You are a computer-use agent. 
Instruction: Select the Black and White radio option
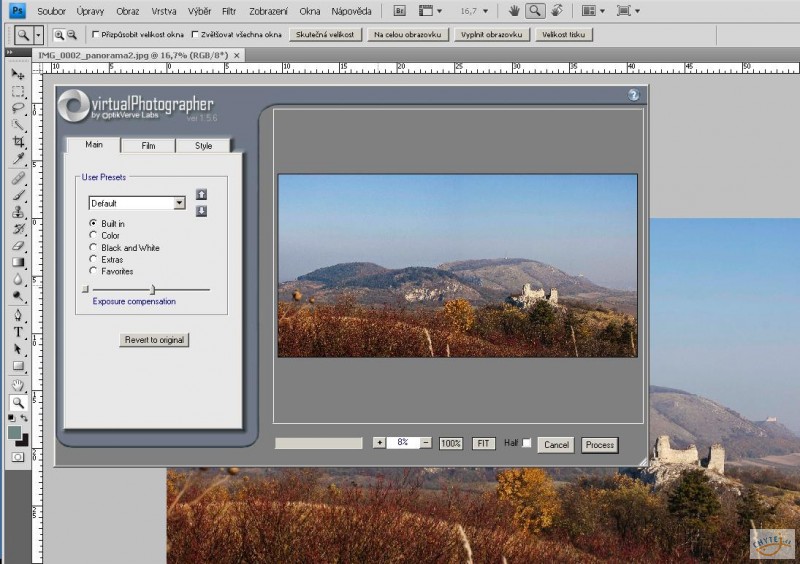tap(94, 247)
